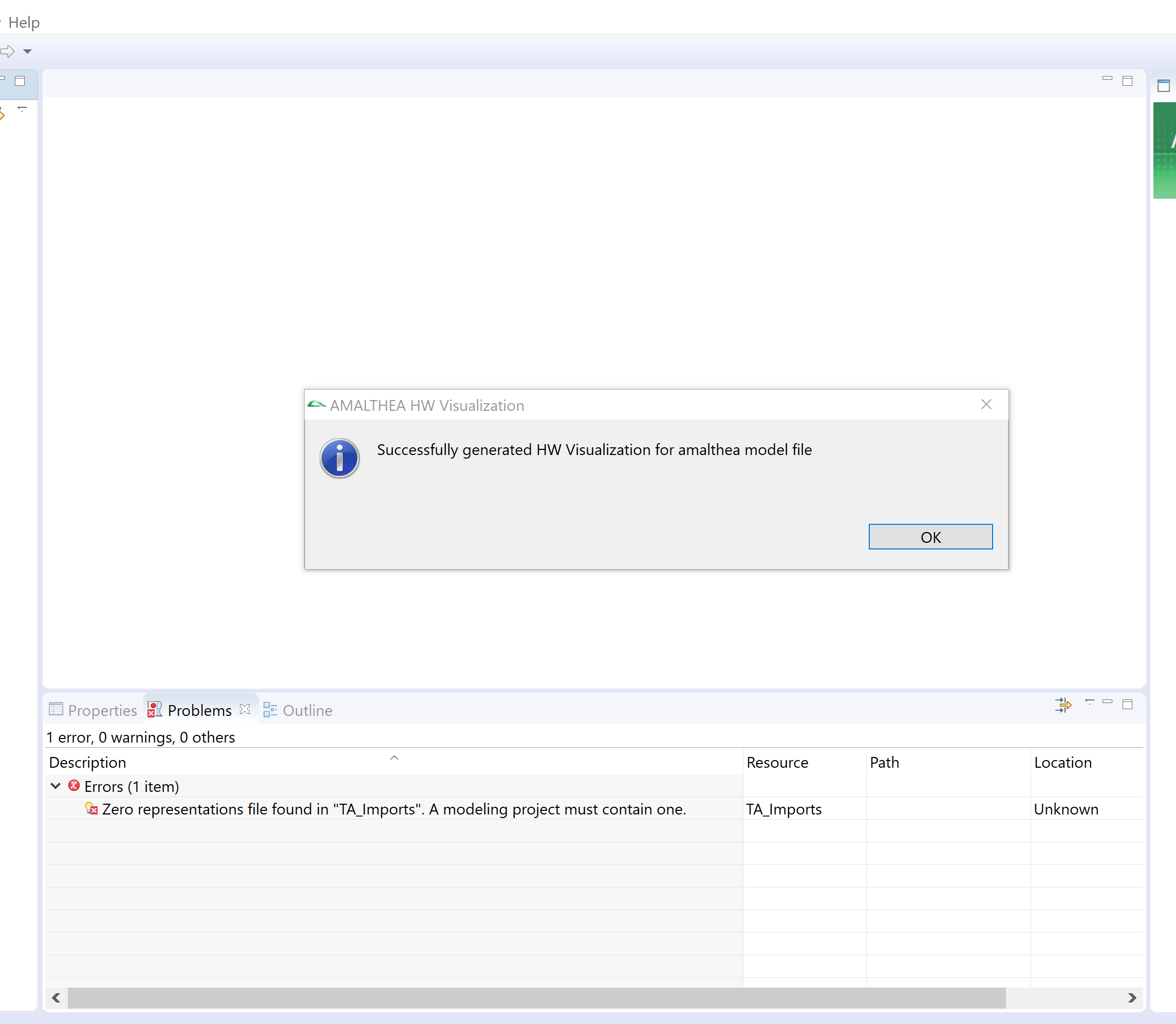This screenshot has width=1176, height=1024.
Task: Click the AMALTHEA logo in dialog title
Action: (x=316, y=405)
